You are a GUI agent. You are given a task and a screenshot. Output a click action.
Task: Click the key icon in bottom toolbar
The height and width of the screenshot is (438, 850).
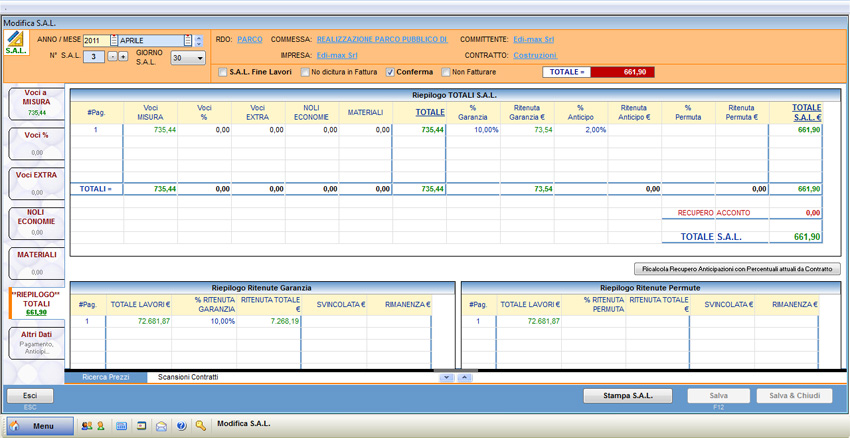point(201,426)
